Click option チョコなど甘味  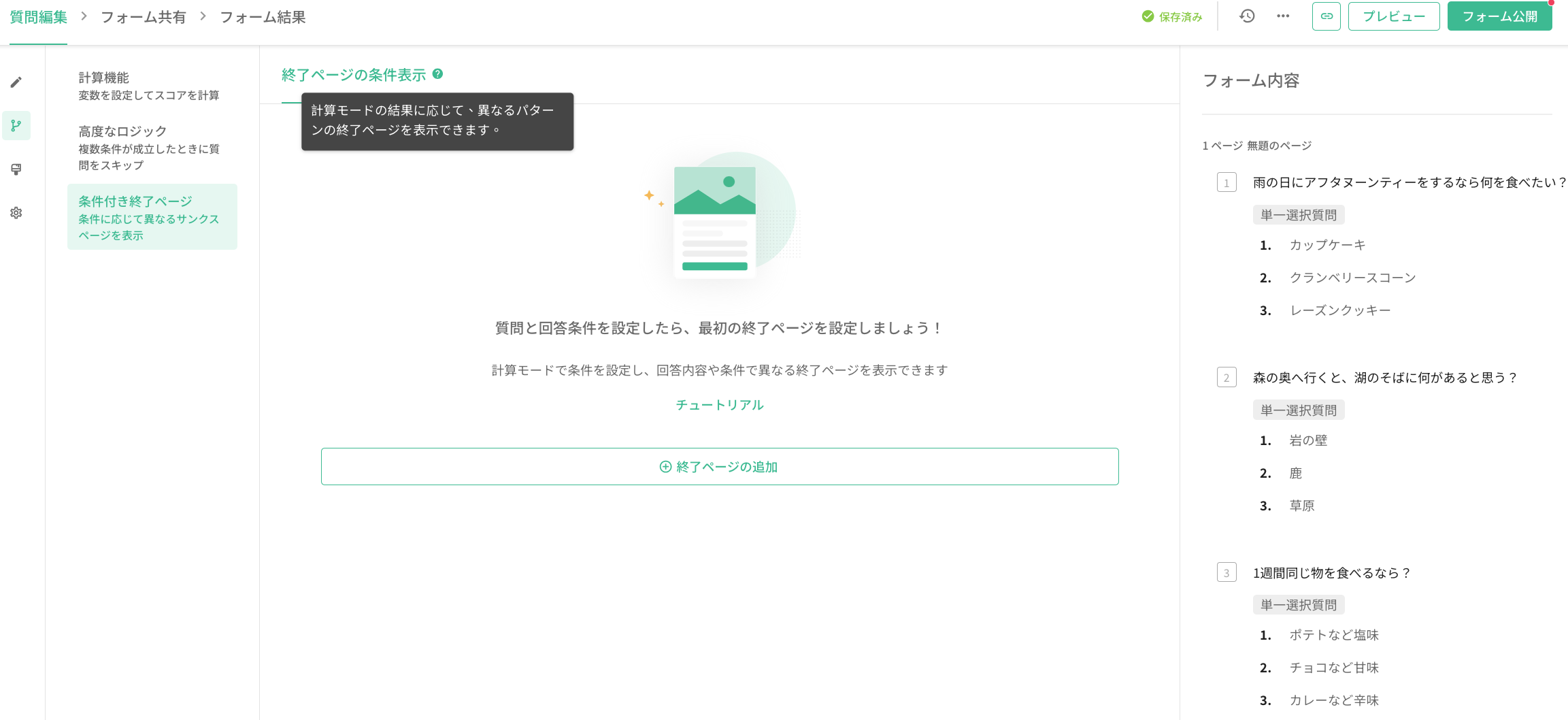point(1334,668)
